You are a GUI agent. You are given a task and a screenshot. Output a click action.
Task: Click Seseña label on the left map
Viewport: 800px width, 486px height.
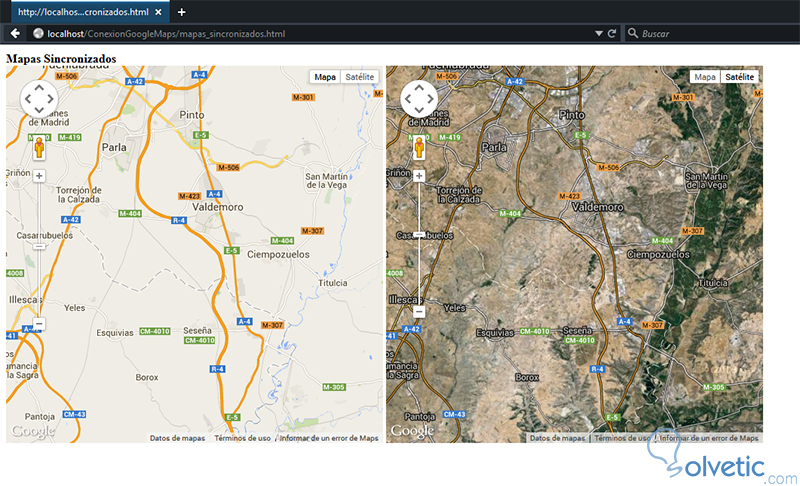click(x=197, y=330)
